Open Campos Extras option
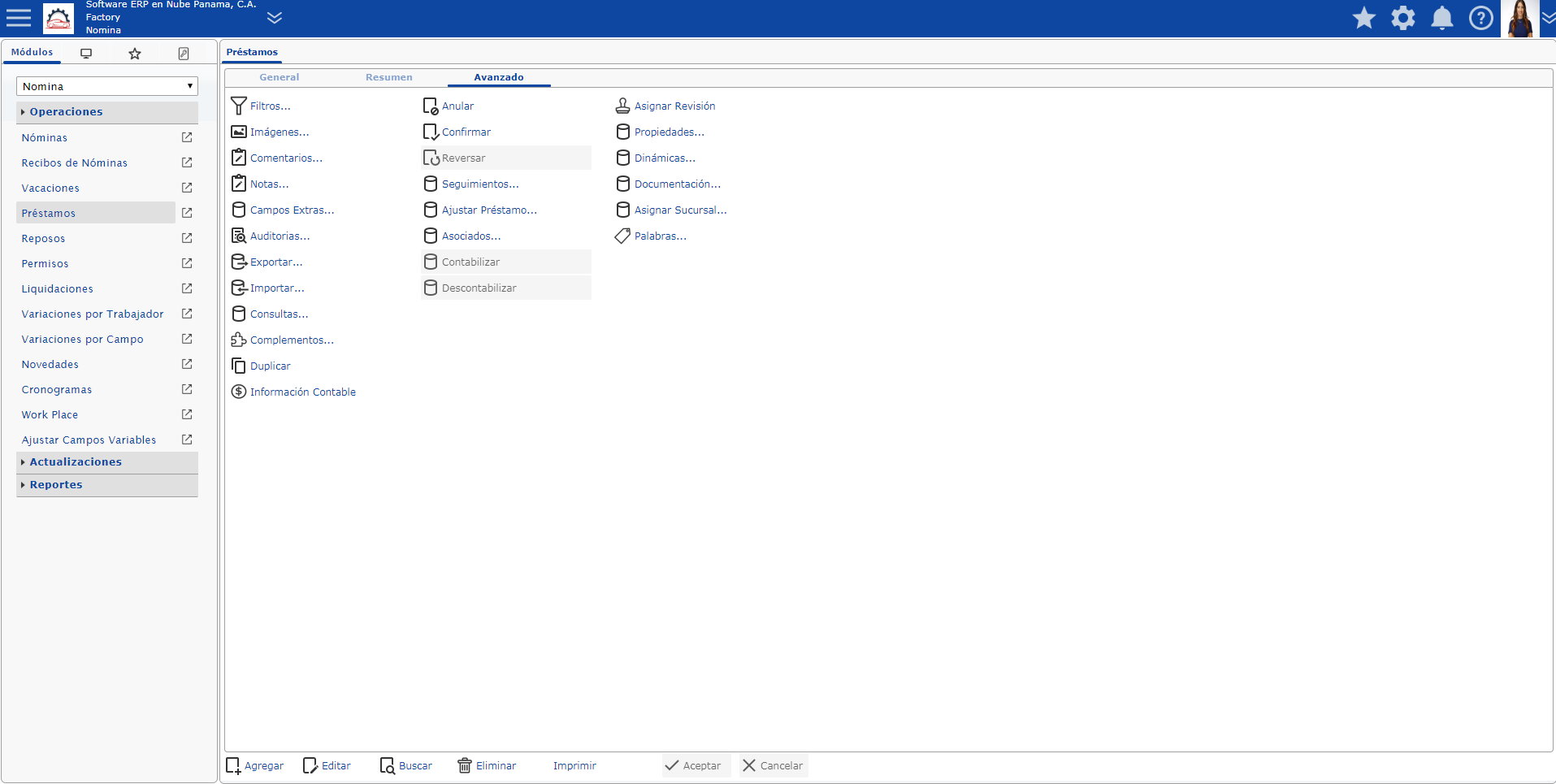Screen dimensions: 1556x784 coord(283,210)
